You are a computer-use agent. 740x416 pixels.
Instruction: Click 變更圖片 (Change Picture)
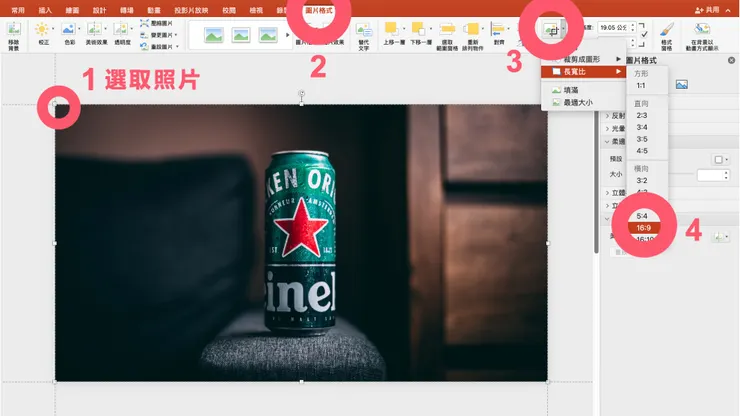pyautogui.click(x=157, y=35)
